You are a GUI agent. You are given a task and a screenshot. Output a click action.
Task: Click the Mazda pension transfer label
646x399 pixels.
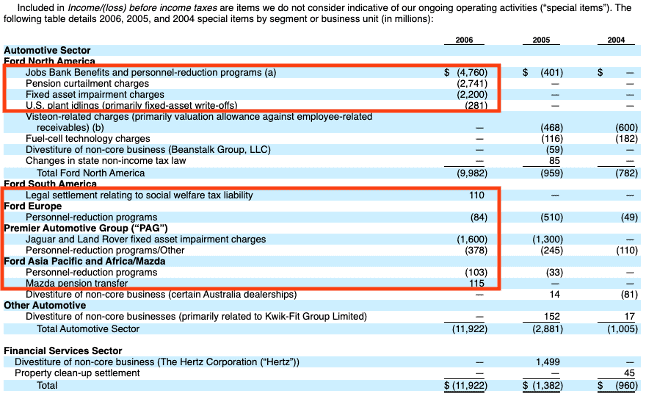[77, 284]
